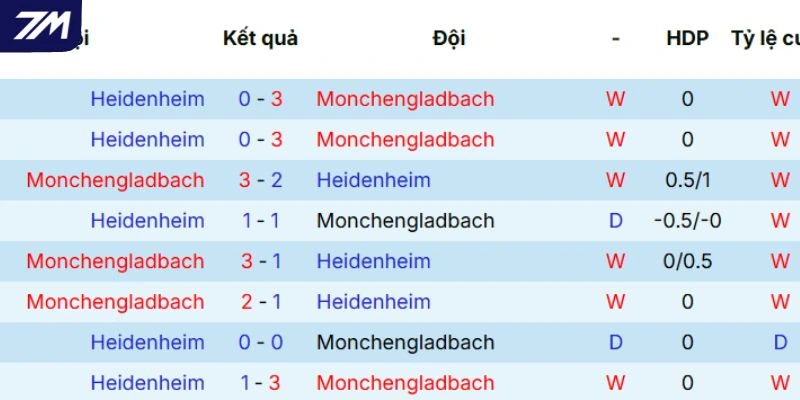
Task: Open the 1 - 1 match score
Action: click(260, 221)
